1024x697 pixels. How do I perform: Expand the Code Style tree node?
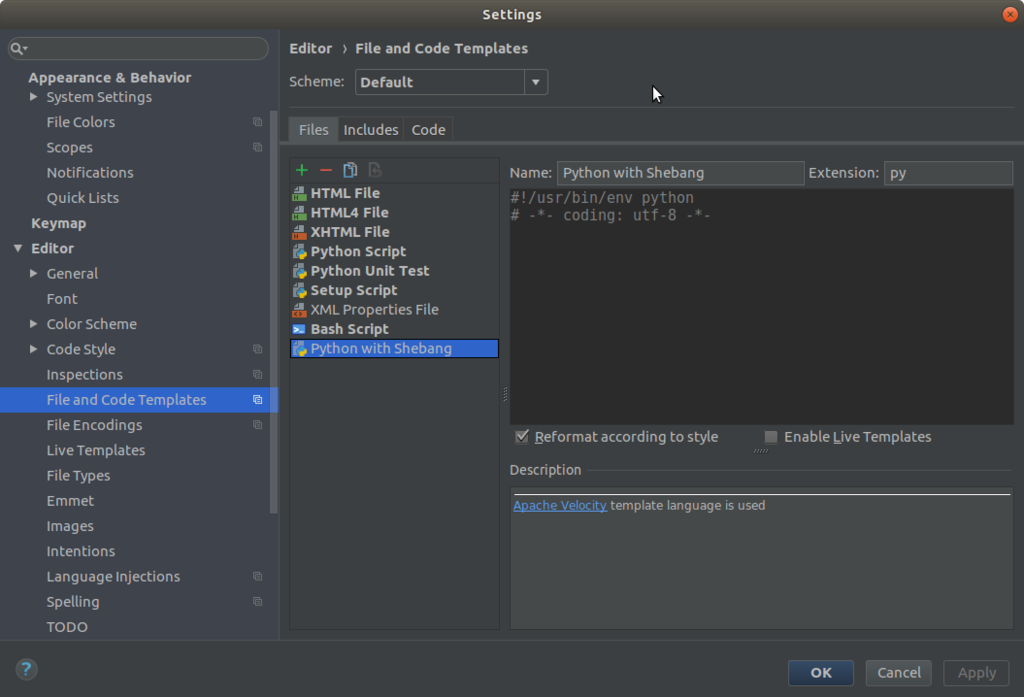[x=33, y=349]
